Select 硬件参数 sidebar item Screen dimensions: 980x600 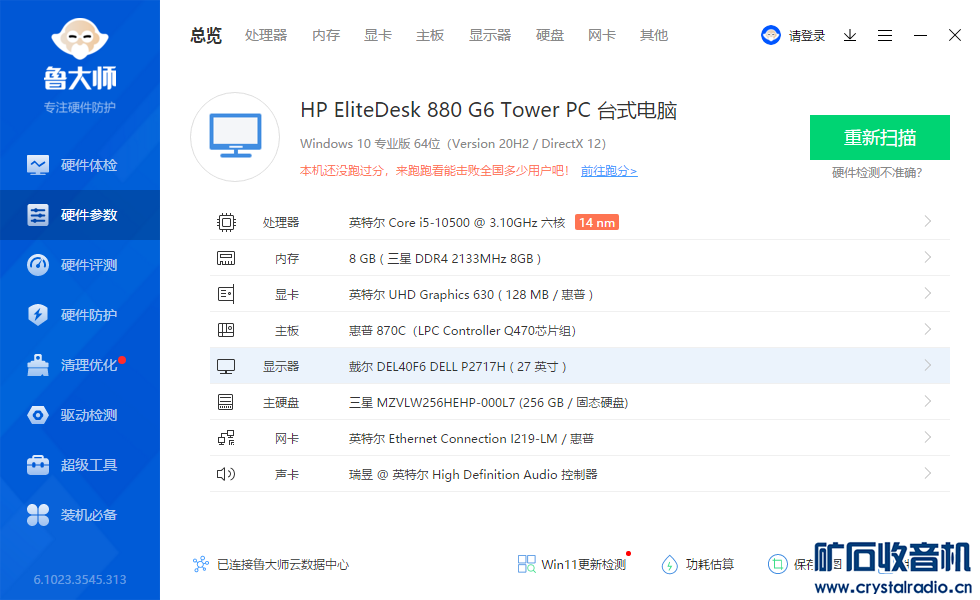tap(80, 215)
